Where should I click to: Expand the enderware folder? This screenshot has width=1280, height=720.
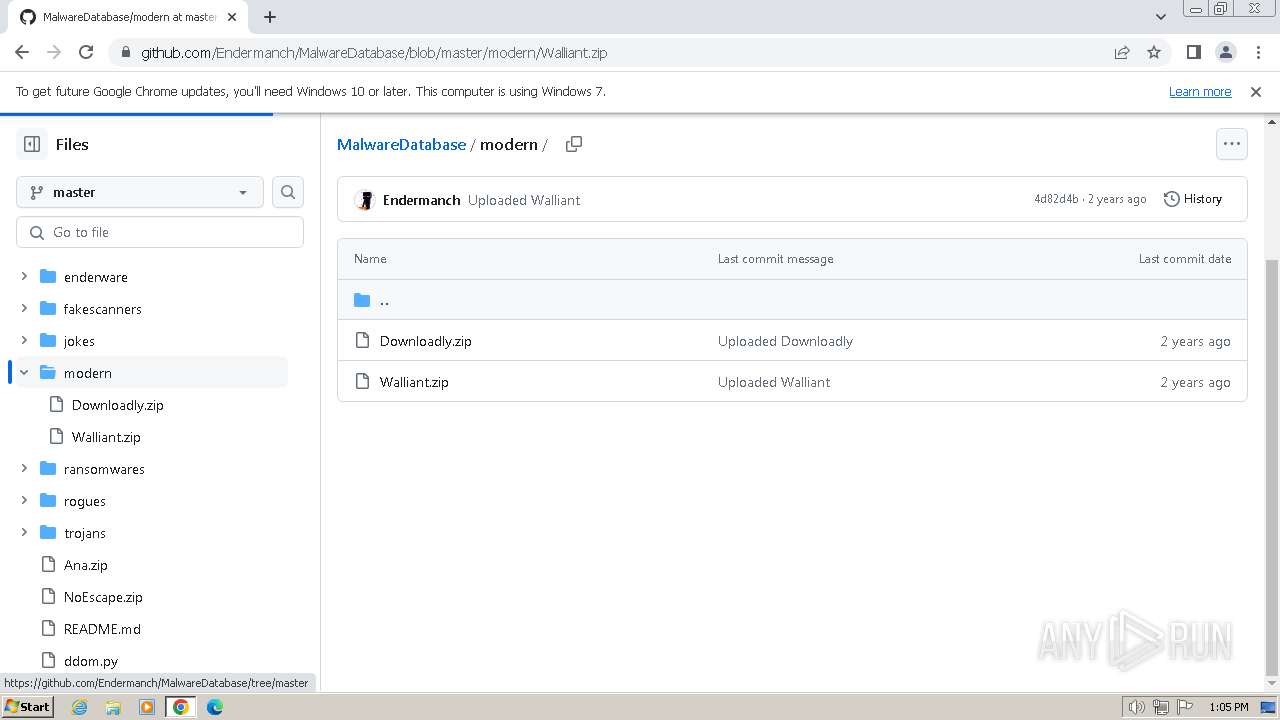[x=24, y=277]
